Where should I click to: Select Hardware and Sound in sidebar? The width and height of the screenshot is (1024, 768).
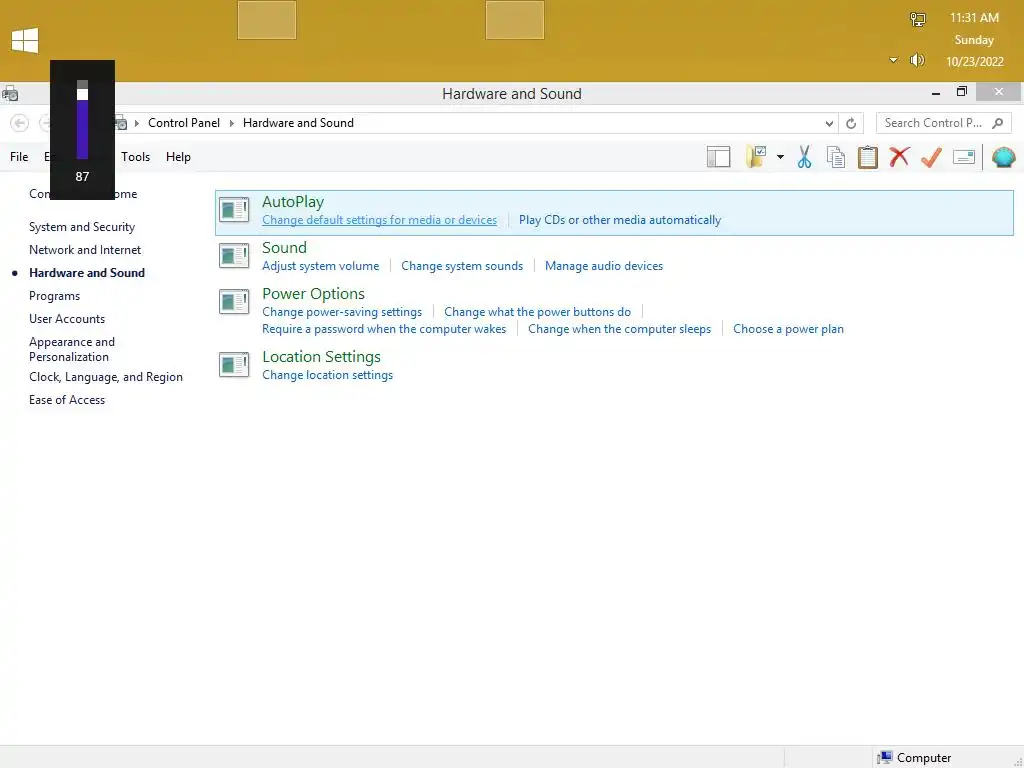(87, 273)
